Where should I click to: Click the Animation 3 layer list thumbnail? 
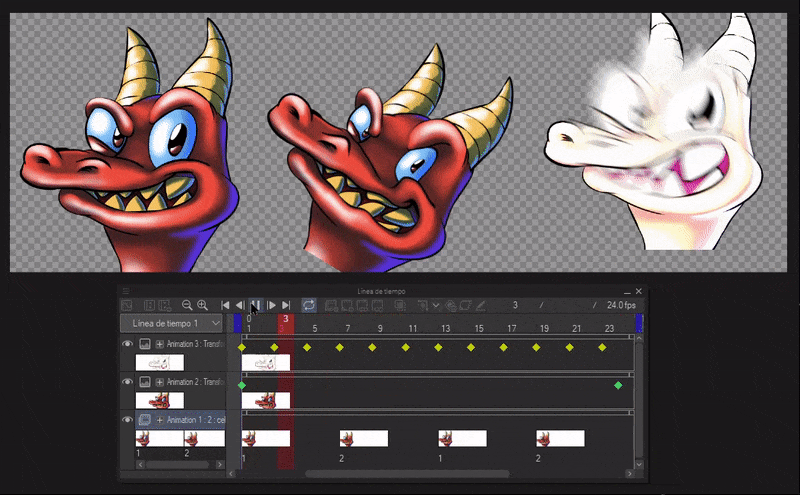[x=160, y=363]
